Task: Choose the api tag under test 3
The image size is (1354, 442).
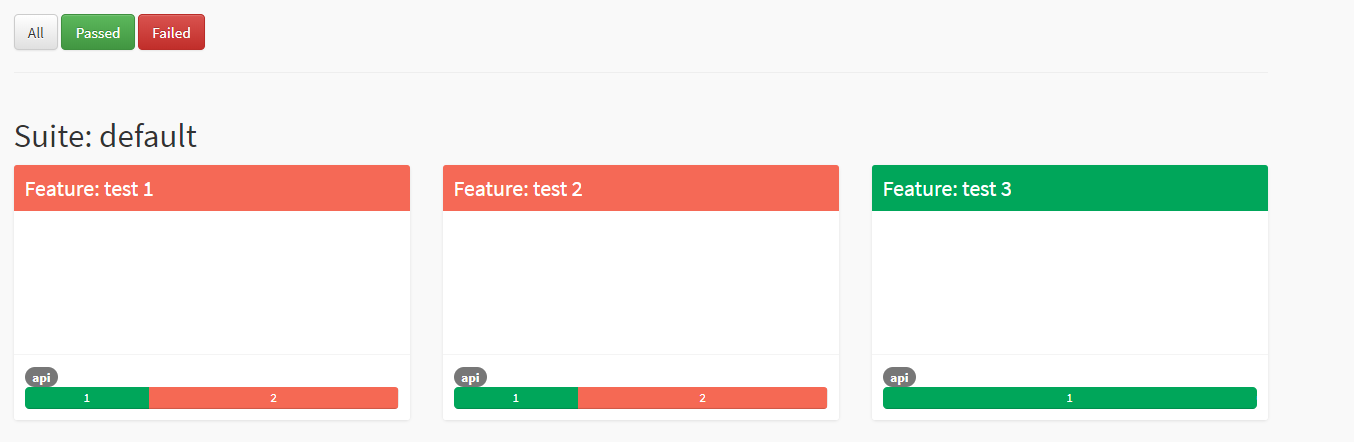Action: click(899, 378)
